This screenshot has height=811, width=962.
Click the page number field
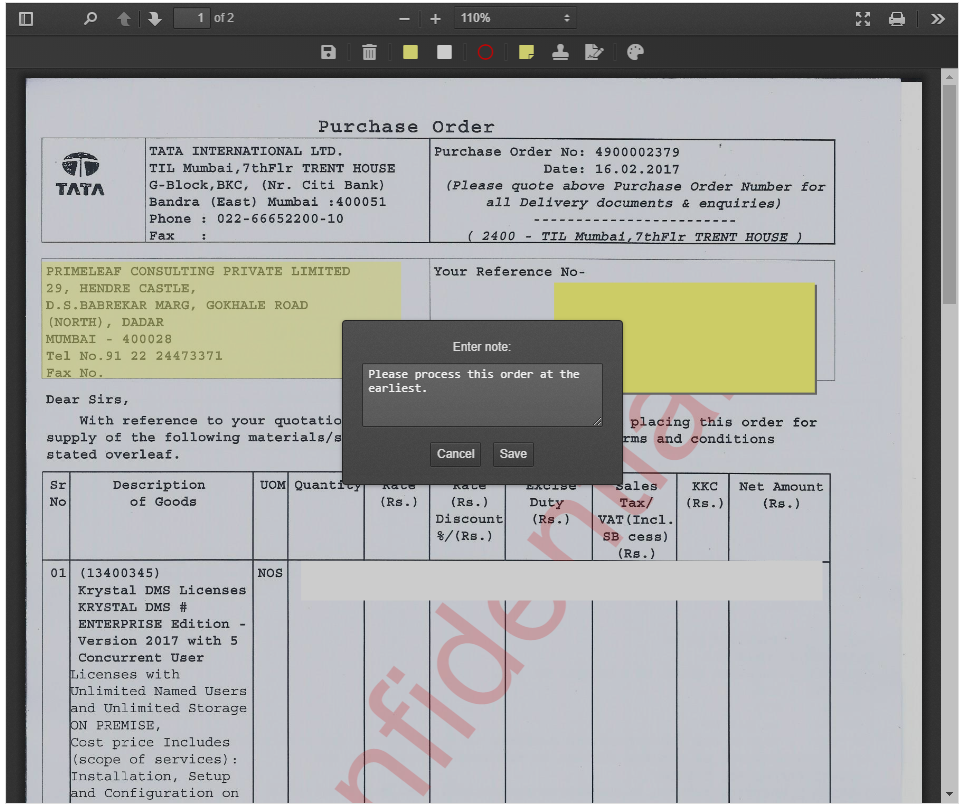click(x=191, y=18)
